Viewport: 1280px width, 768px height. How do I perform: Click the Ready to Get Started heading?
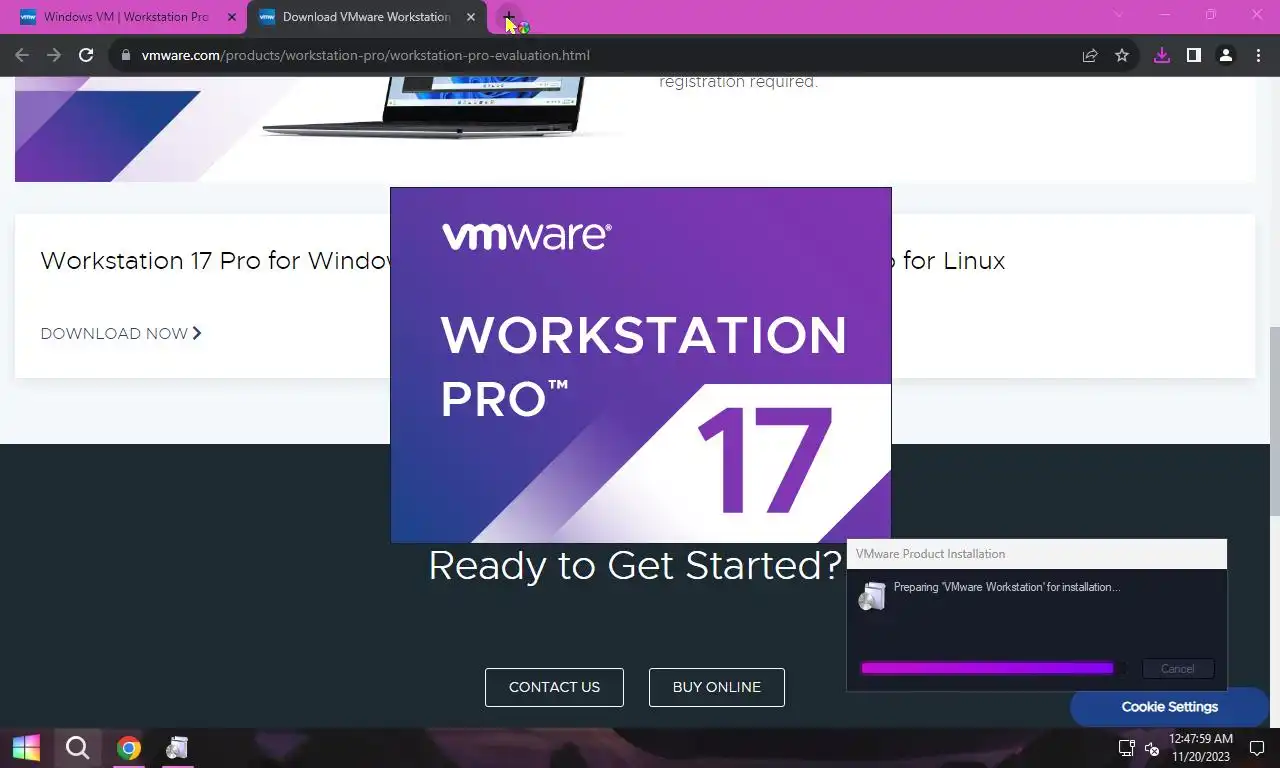click(635, 566)
